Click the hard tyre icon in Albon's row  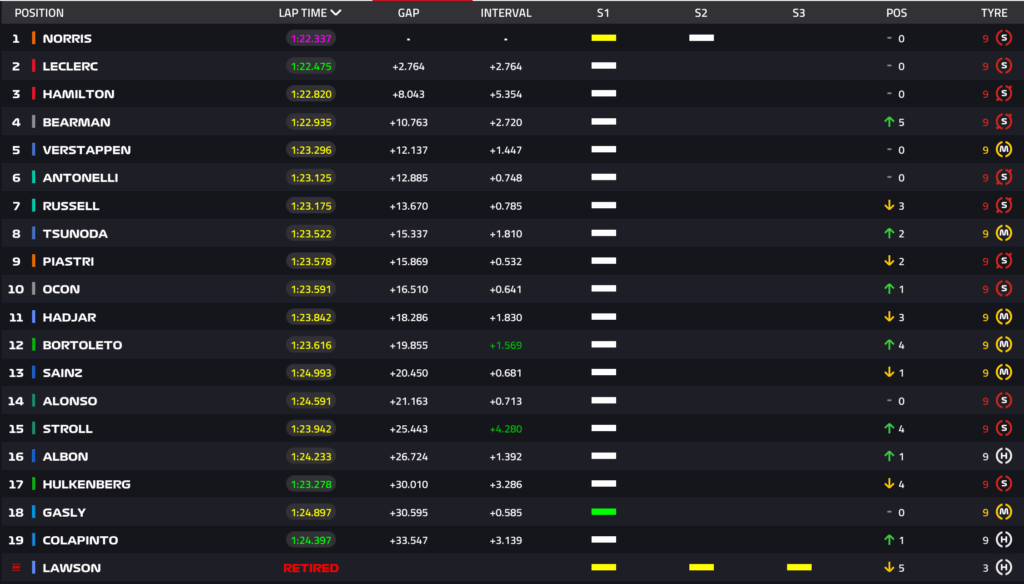[x=1003, y=456]
